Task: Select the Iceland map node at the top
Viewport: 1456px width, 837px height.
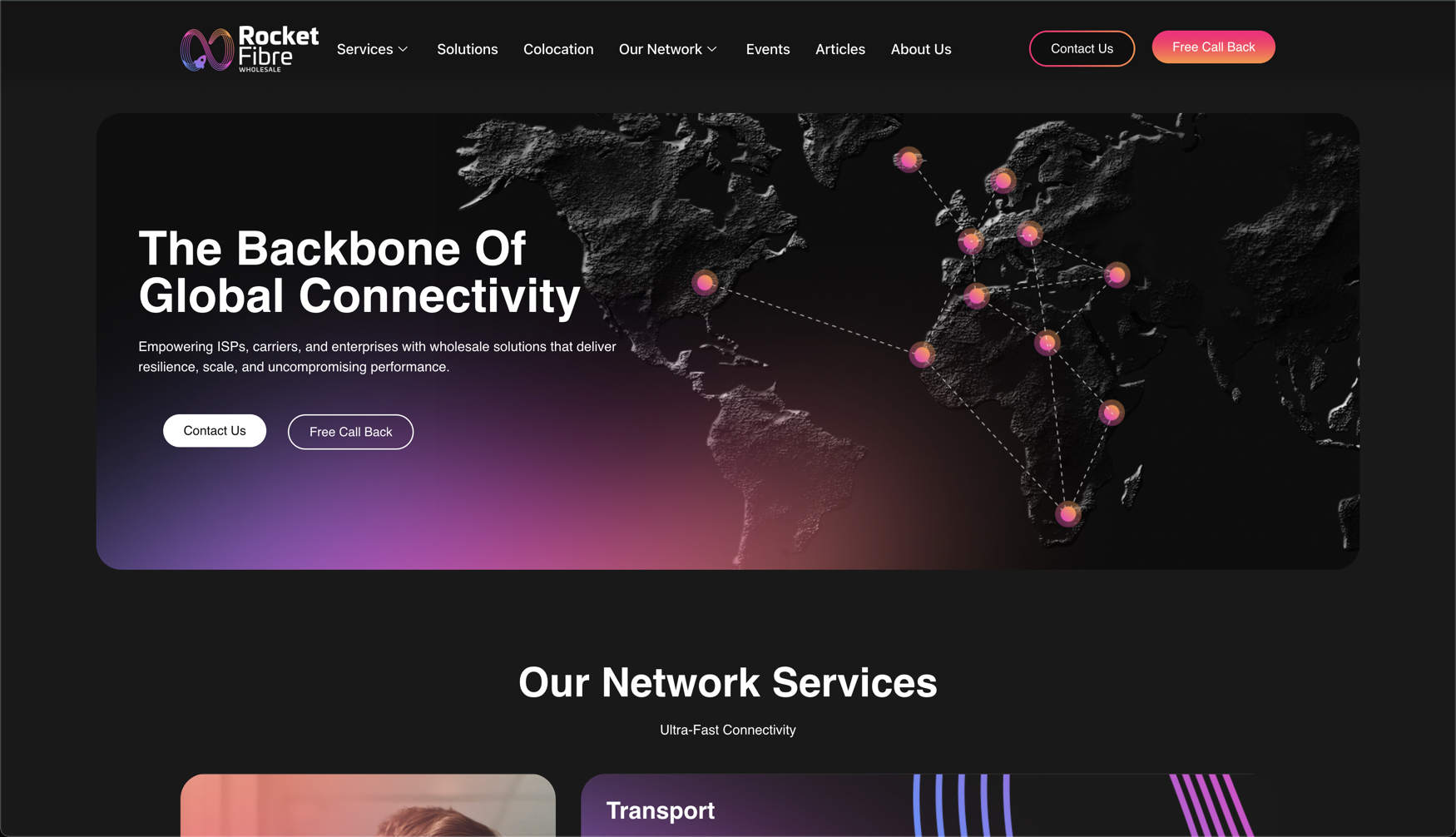Action: click(909, 159)
